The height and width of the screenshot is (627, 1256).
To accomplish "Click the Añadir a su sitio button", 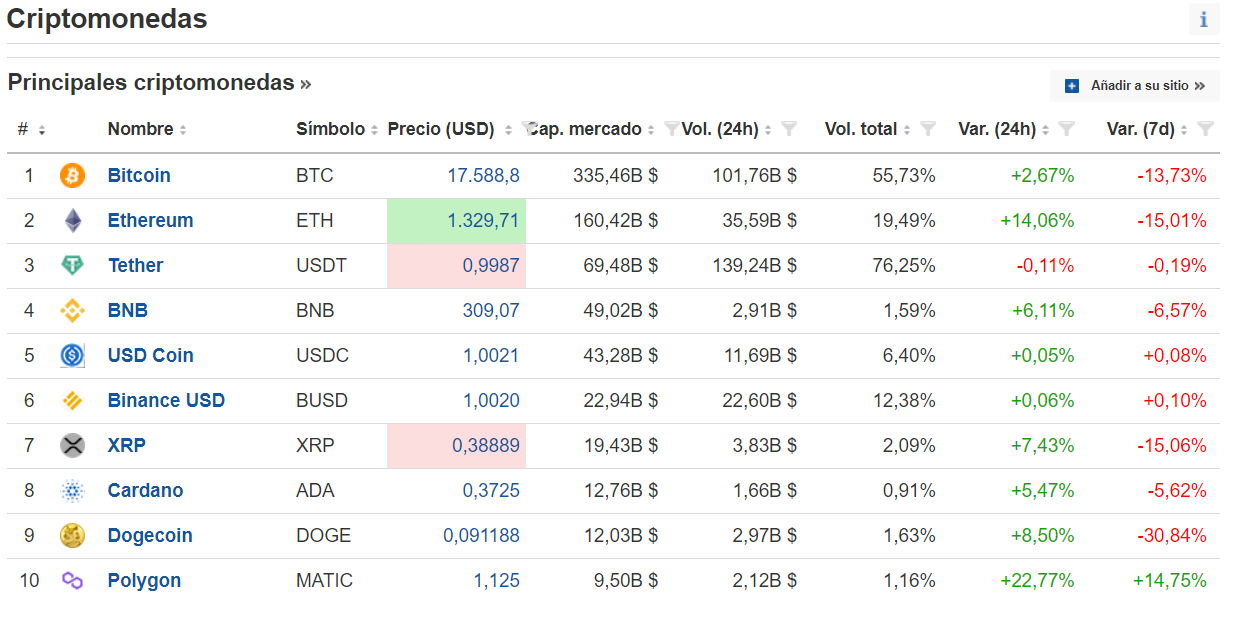I will pyautogui.click(x=1135, y=86).
